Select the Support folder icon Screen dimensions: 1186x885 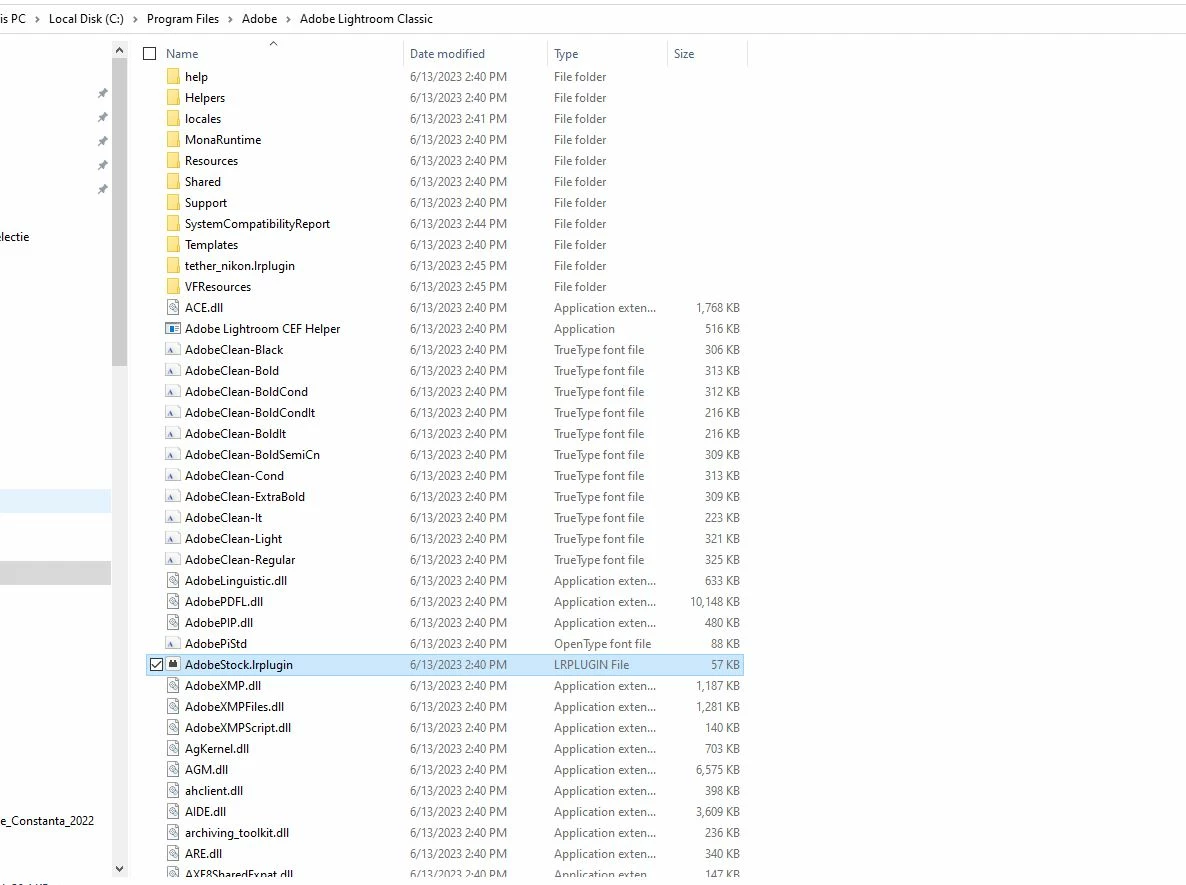[x=173, y=203]
